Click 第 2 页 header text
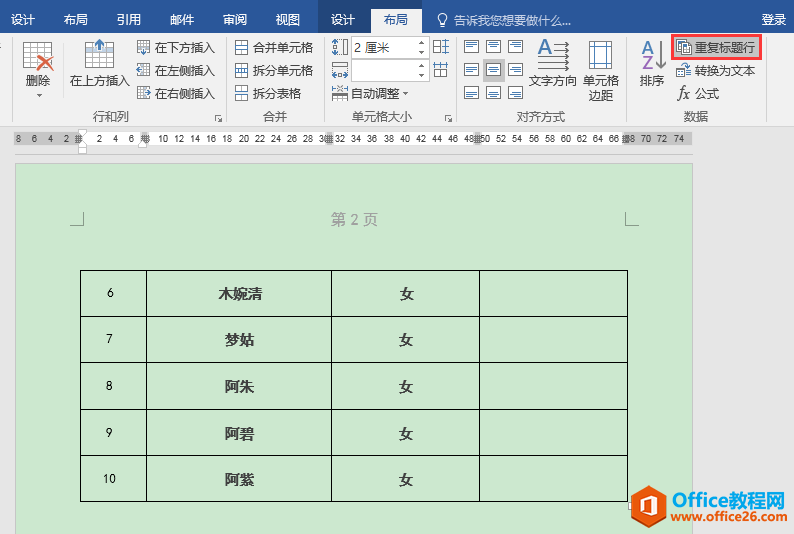 [x=354, y=220]
